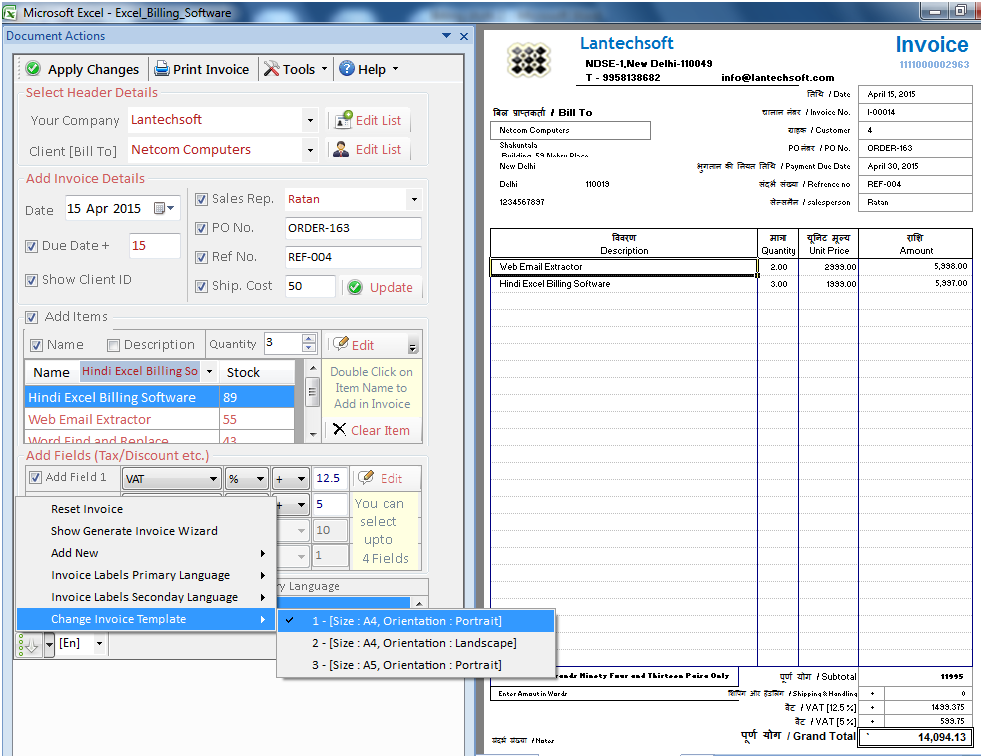
Task: Enable the Description checkbox
Action: (x=113, y=345)
